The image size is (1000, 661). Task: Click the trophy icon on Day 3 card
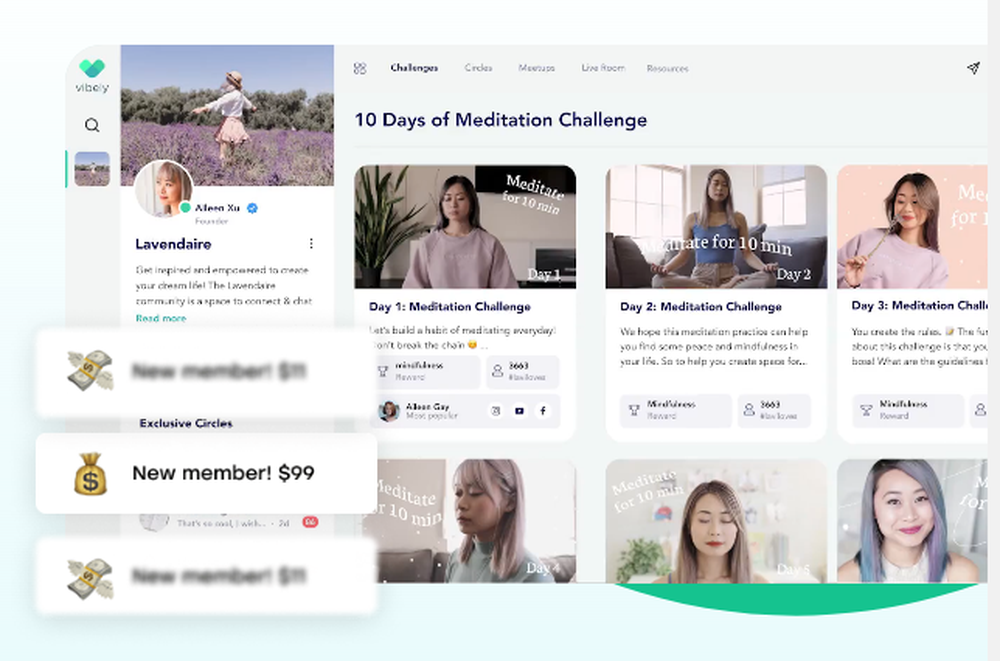(x=866, y=410)
